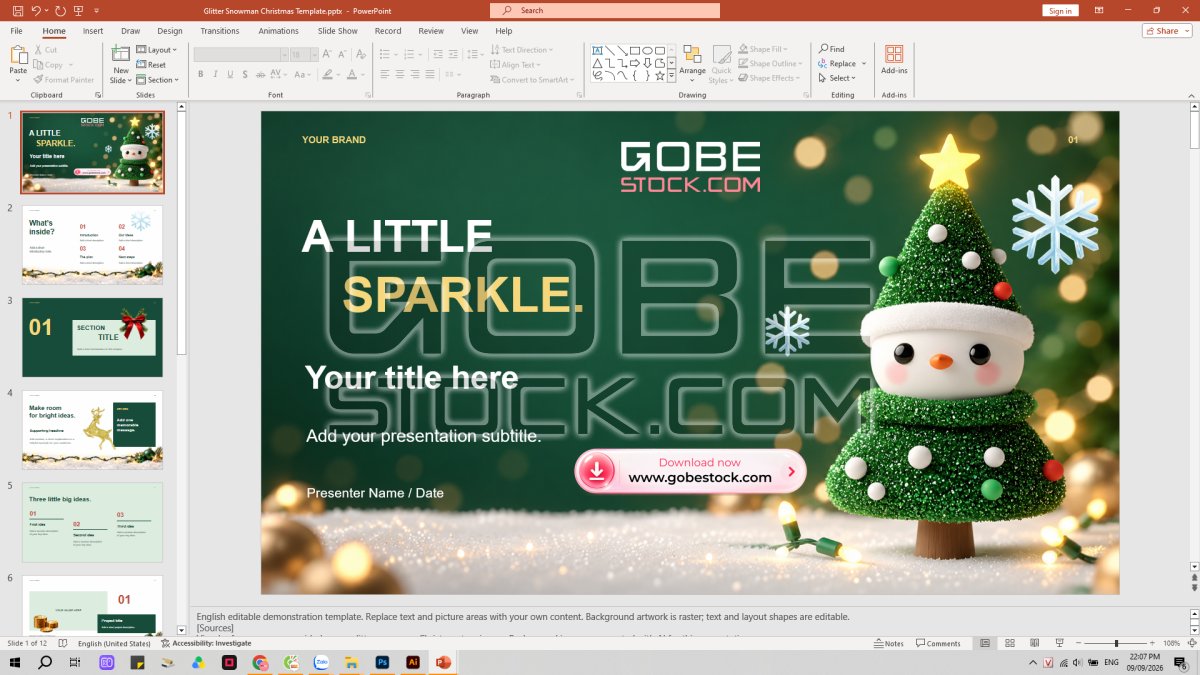1200x675 pixels.
Task: Click the zoom out minus button
Action: click(x=1078, y=643)
